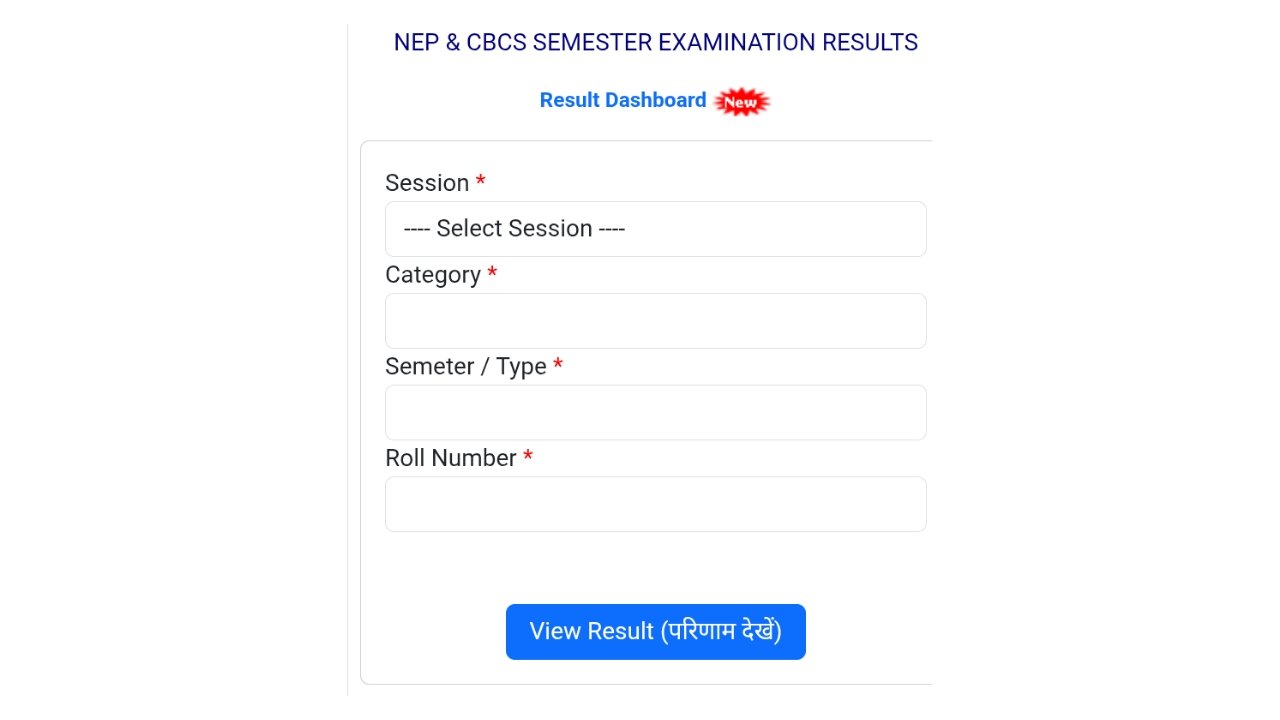The height and width of the screenshot is (720, 1280).
Task: Click the Session field label
Action: tap(427, 183)
